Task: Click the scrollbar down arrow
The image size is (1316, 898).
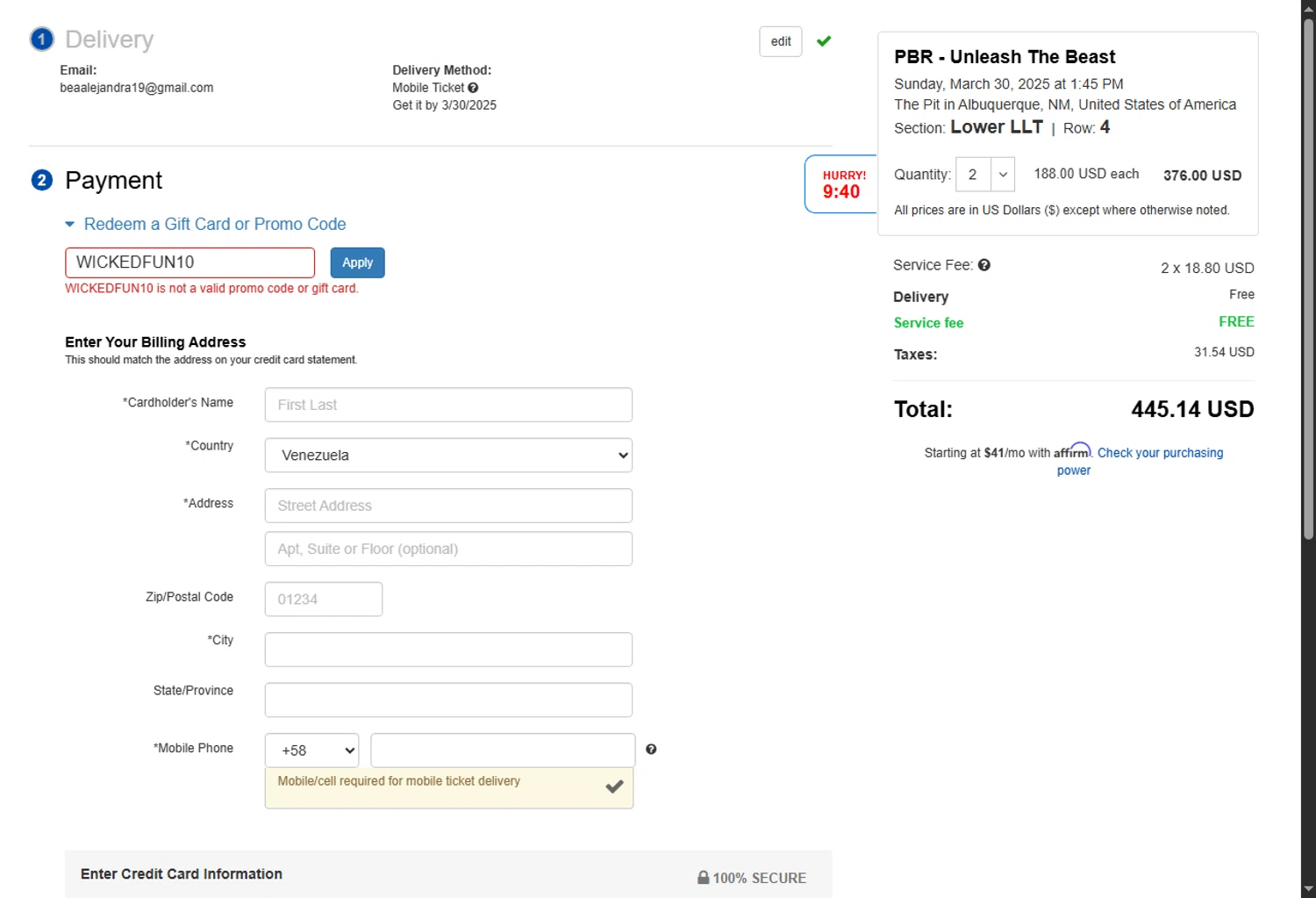Action: point(1308,889)
